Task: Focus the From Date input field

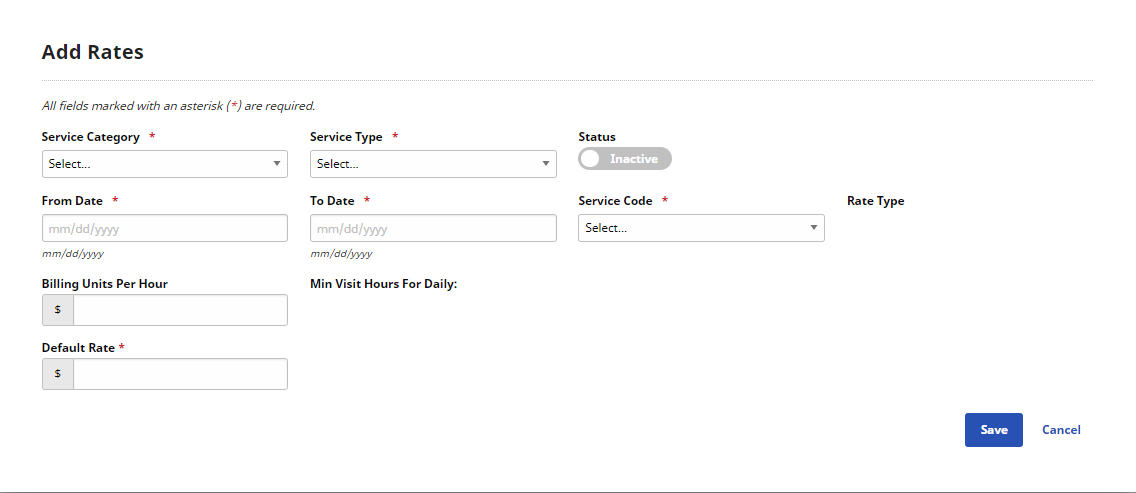Action: point(164,228)
